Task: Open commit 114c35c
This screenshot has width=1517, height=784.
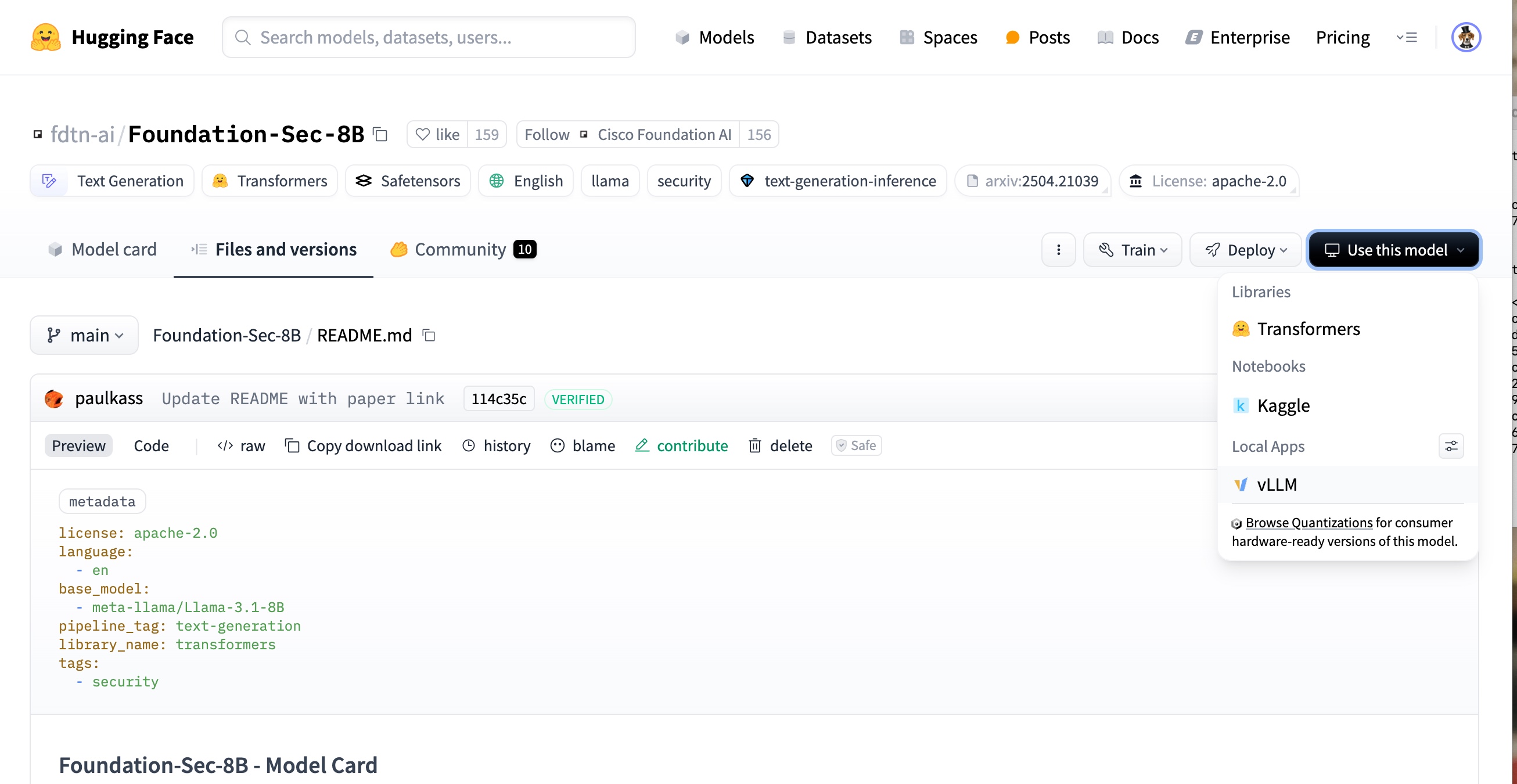Action: click(499, 399)
